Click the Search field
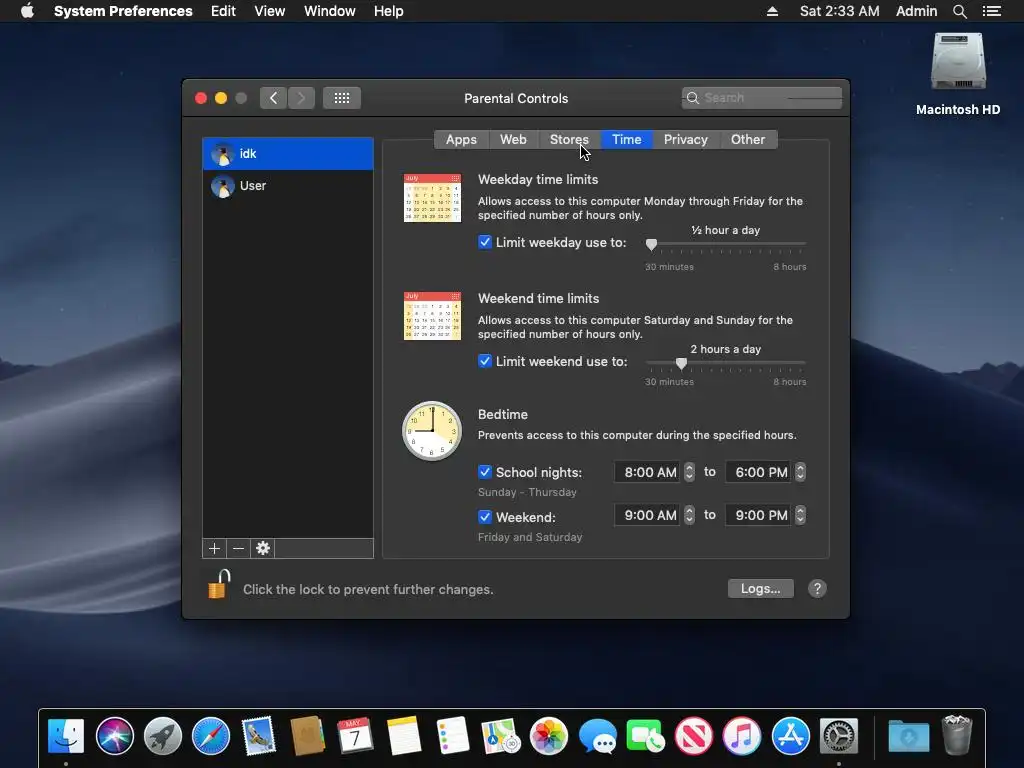The image size is (1024, 768). point(762,98)
